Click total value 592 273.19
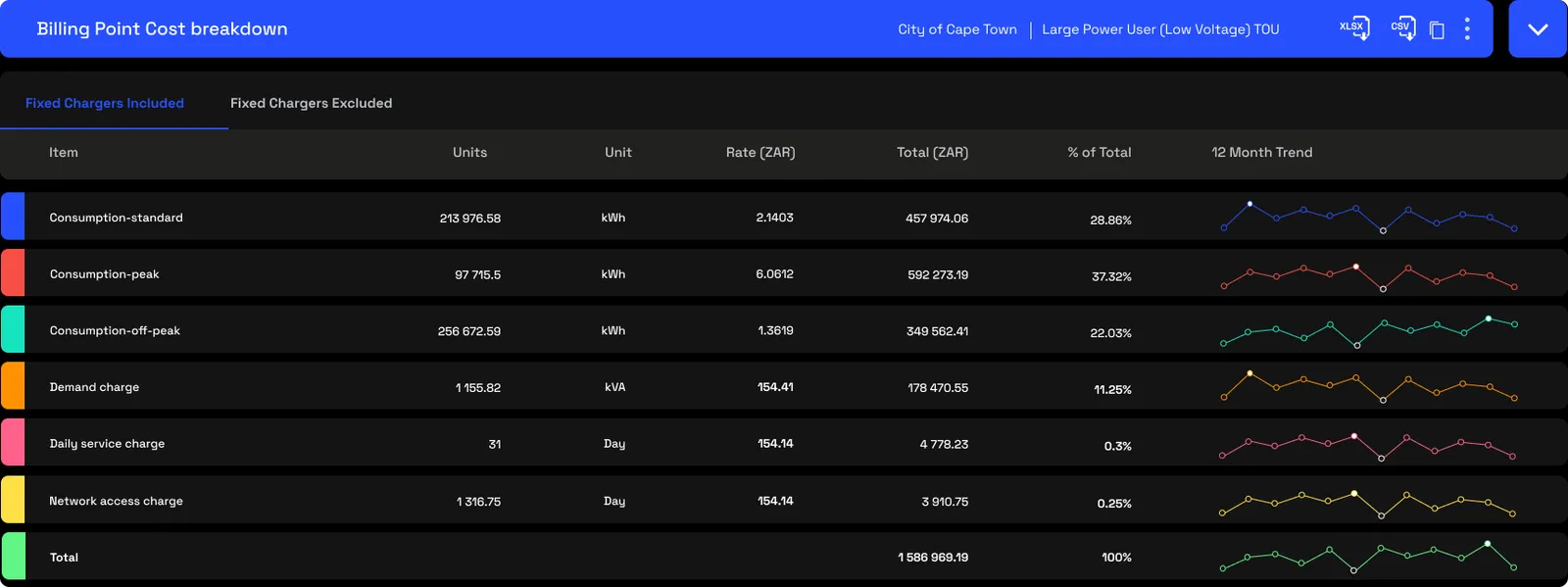This screenshot has height=587, width=1568. [x=938, y=275]
